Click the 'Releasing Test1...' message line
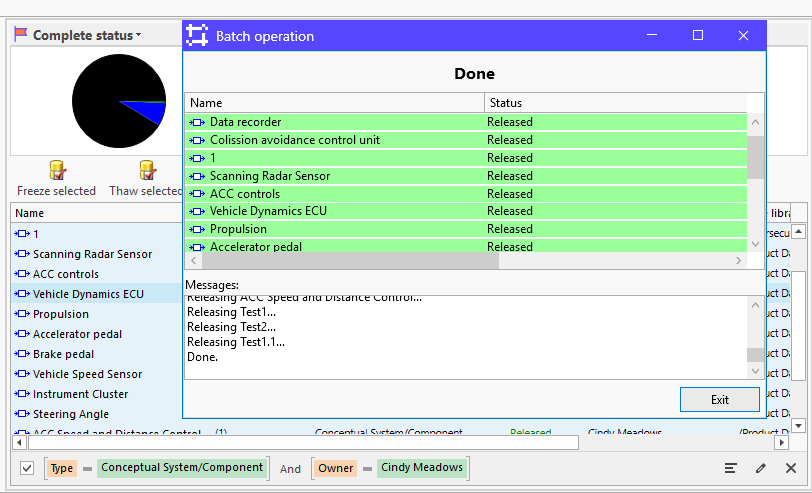 click(x=231, y=312)
